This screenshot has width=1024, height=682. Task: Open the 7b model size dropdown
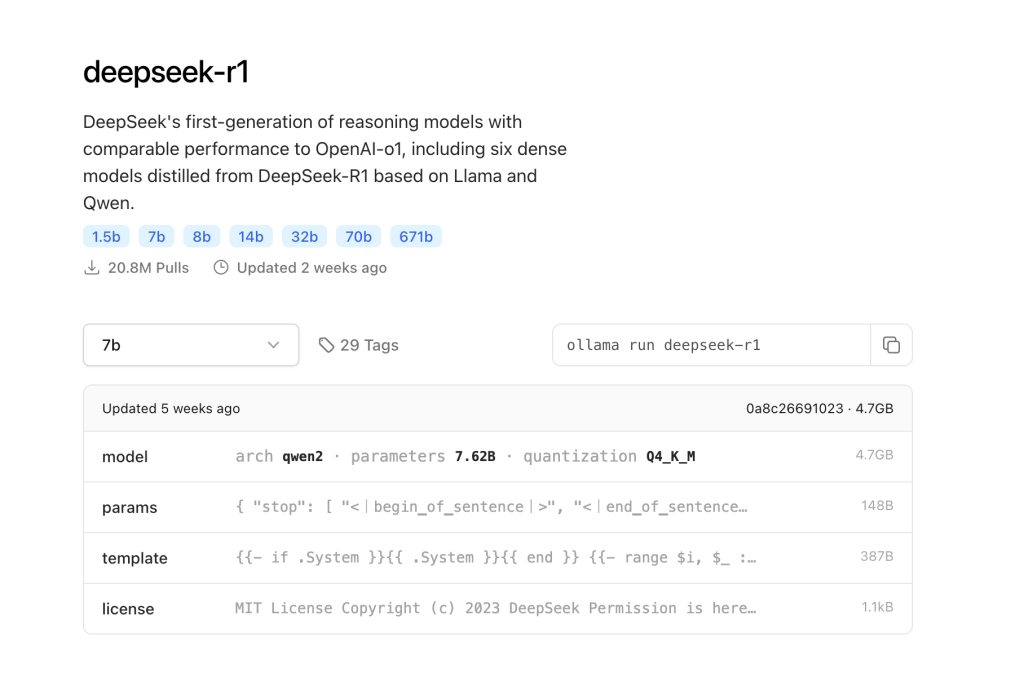[190, 345]
